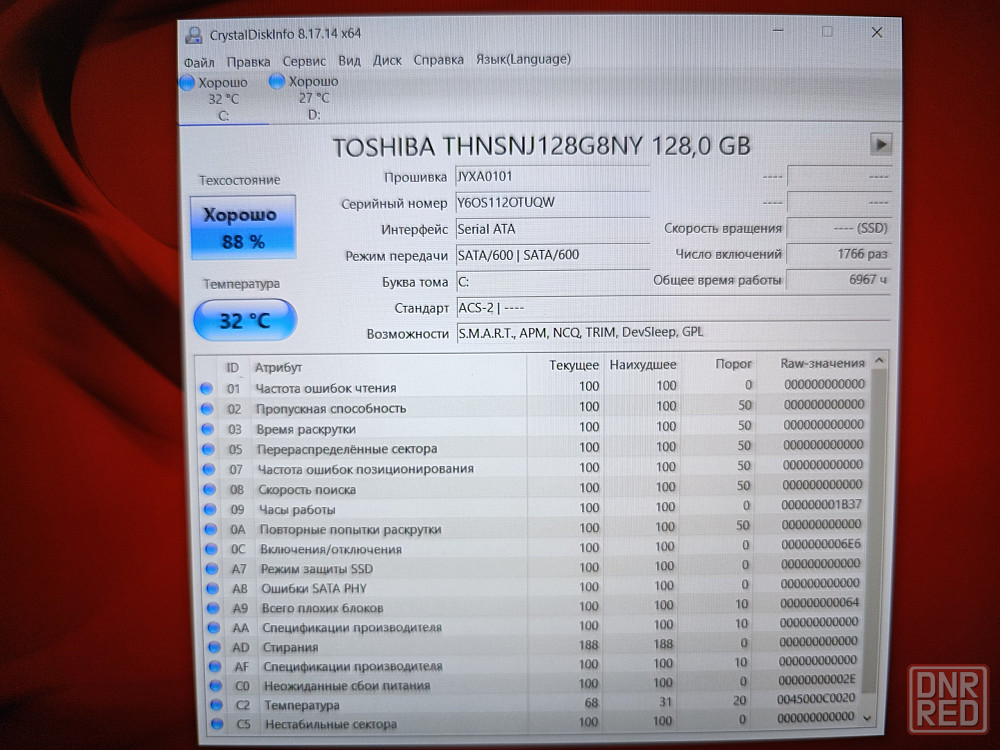Click the status icon for attribute AA
The image size is (1000, 750).
(x=214, y=628)
